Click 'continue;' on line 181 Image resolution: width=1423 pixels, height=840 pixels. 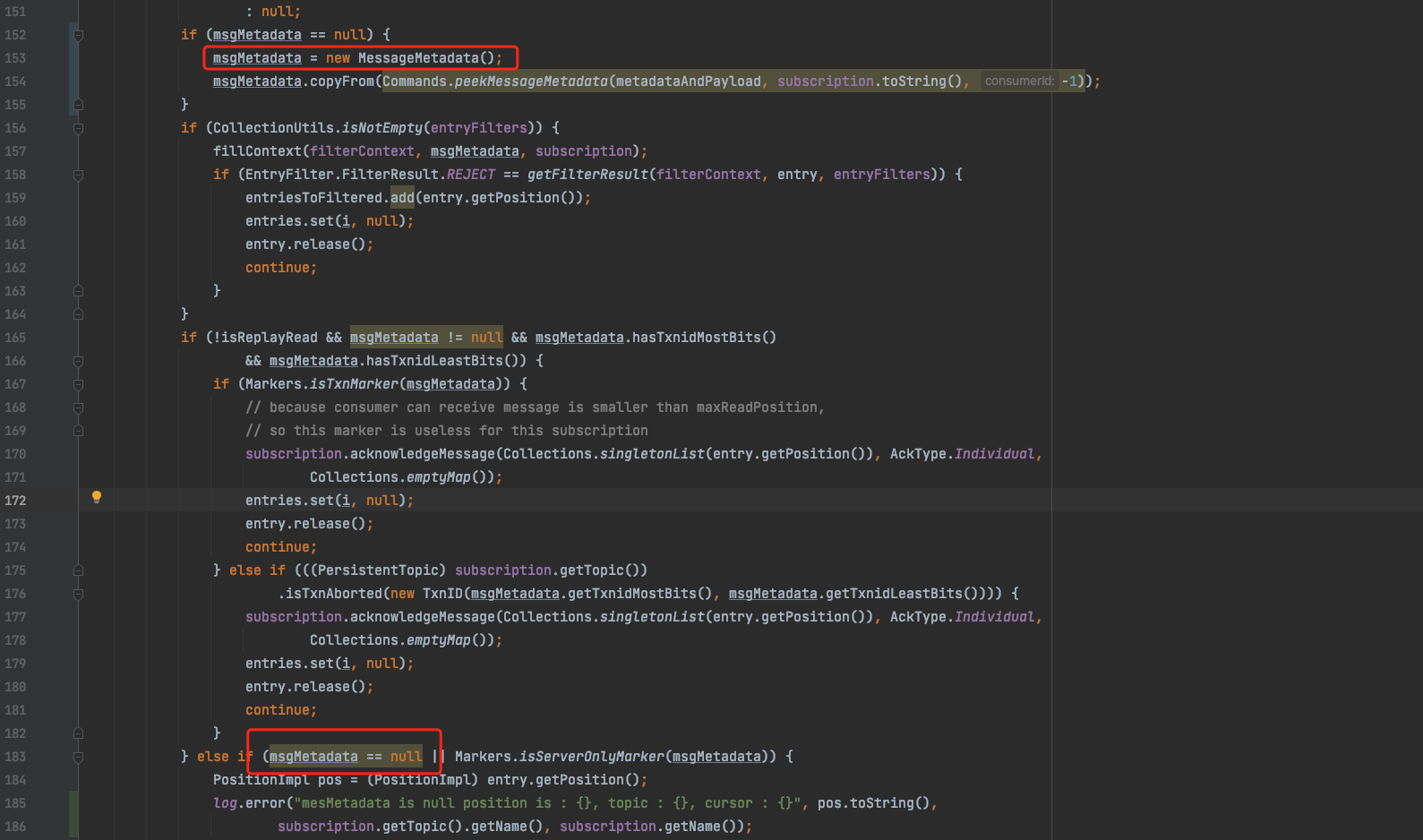point(281,710)
